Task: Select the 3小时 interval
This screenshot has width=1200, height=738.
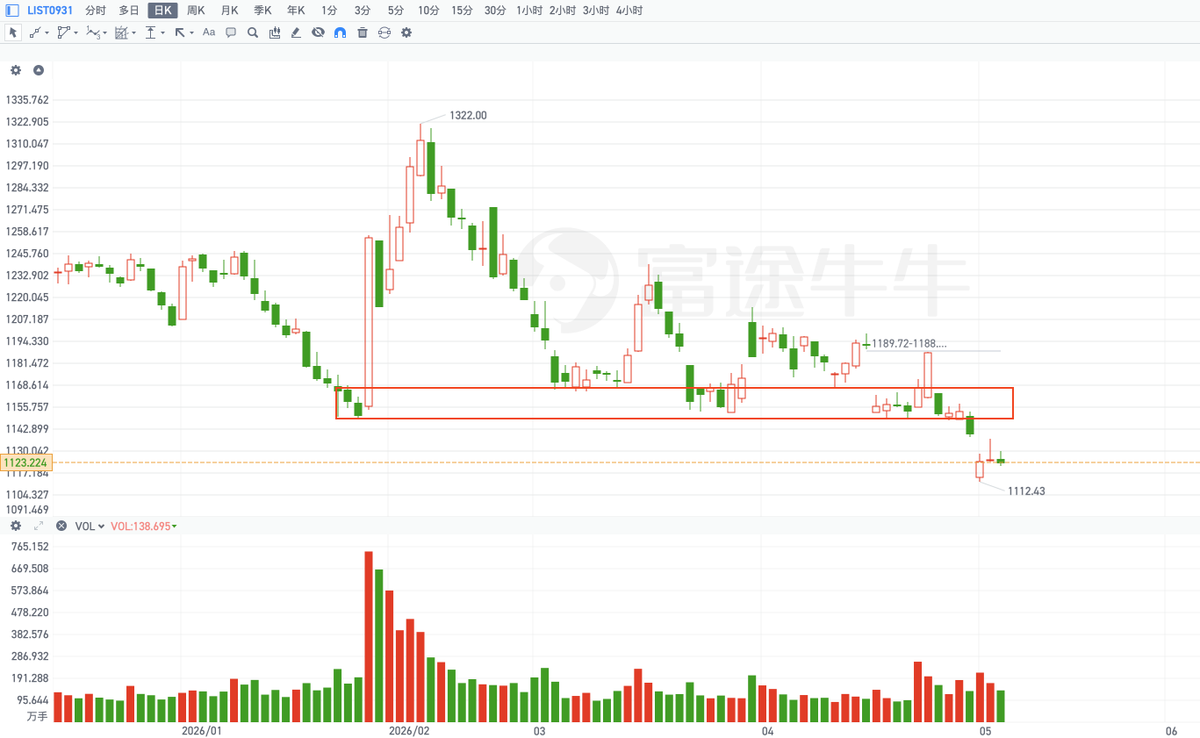Action: [x=596, y=10]
